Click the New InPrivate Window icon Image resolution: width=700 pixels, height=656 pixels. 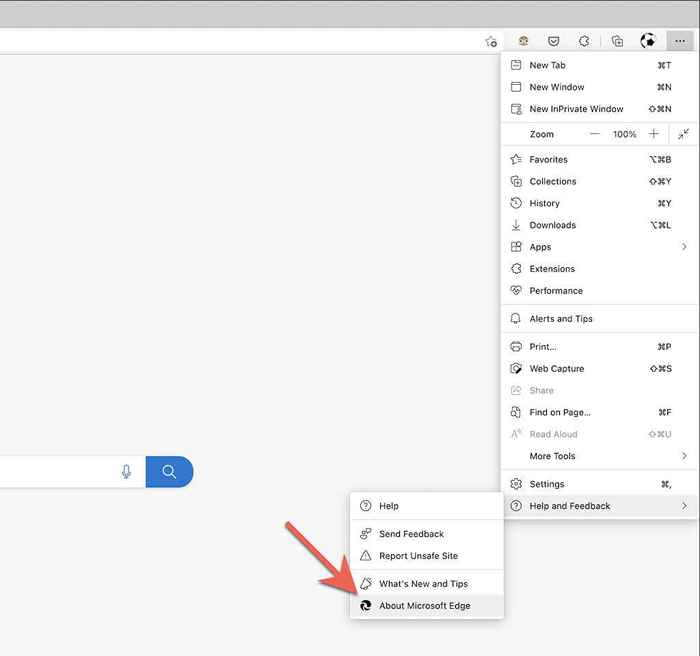point(516,109)
